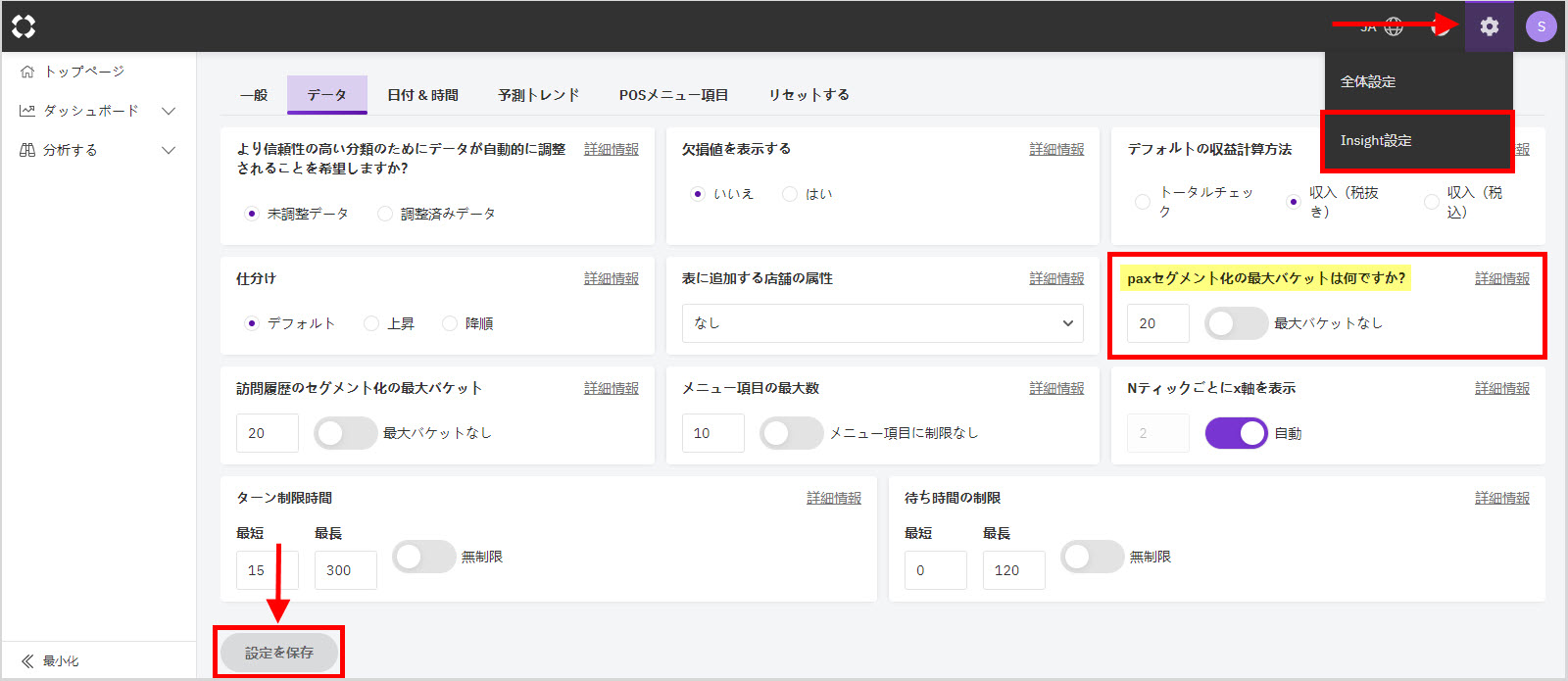The height and width of the screenshot is (681, 1568).
Task: Click the トップページ home icon
Action: (x=27, y=72)
